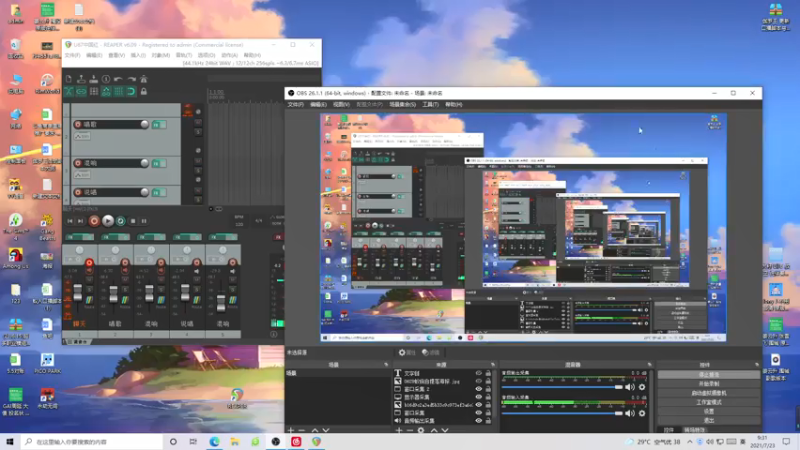Toggle ripple editing icon in REAPER toolbar
Screen dimensions: 800x450
pyautogui.click(x=93, y=91)
